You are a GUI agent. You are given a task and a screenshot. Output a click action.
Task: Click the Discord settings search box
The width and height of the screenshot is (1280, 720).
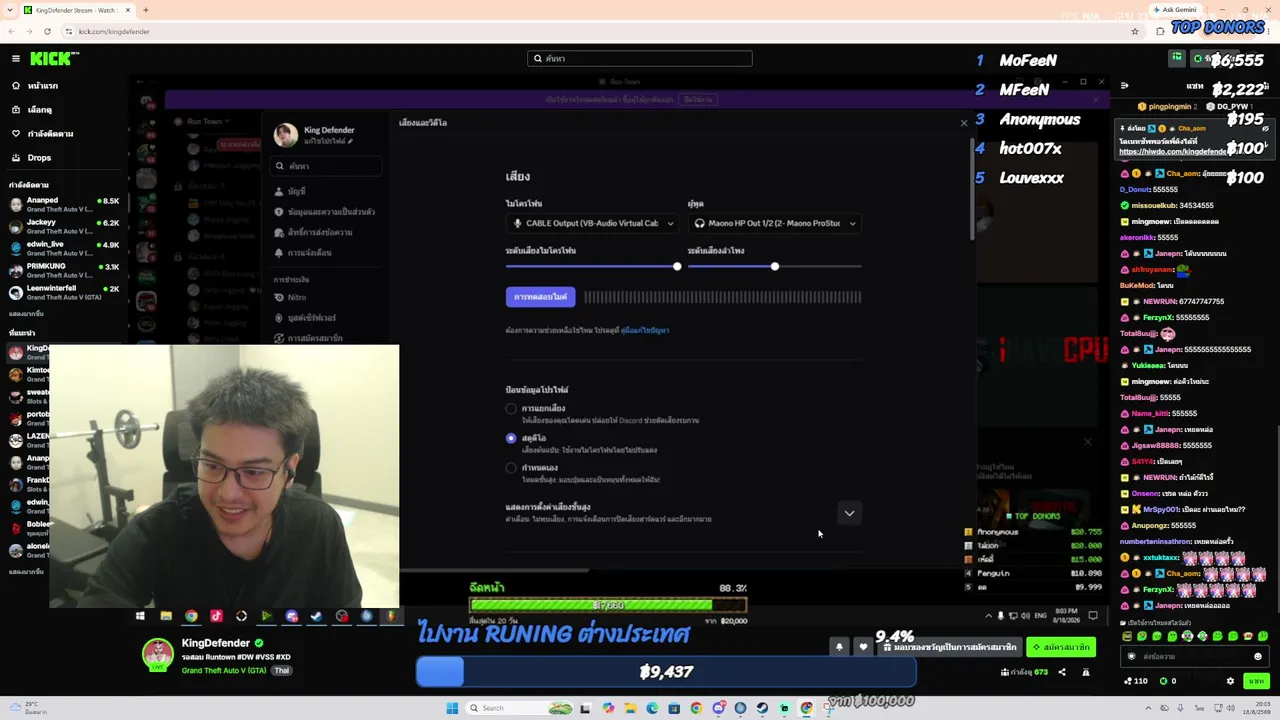(x=326, y=166)
